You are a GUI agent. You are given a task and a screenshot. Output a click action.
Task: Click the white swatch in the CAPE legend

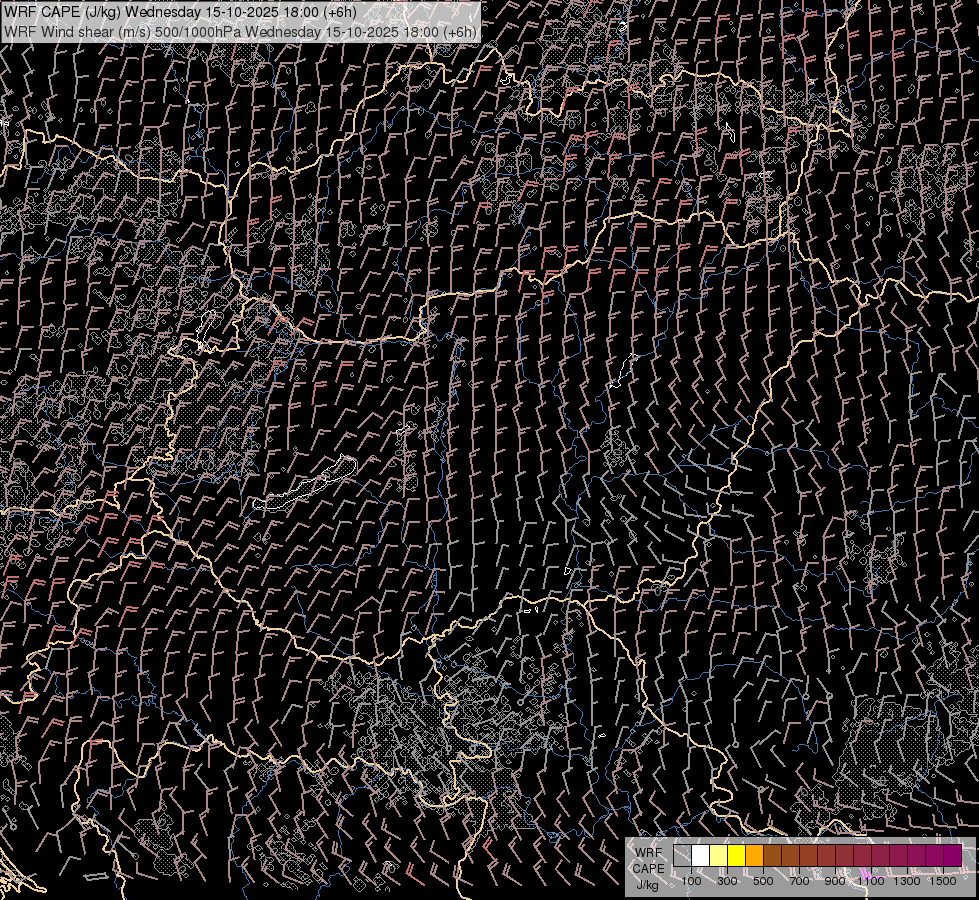pos(700,856)
